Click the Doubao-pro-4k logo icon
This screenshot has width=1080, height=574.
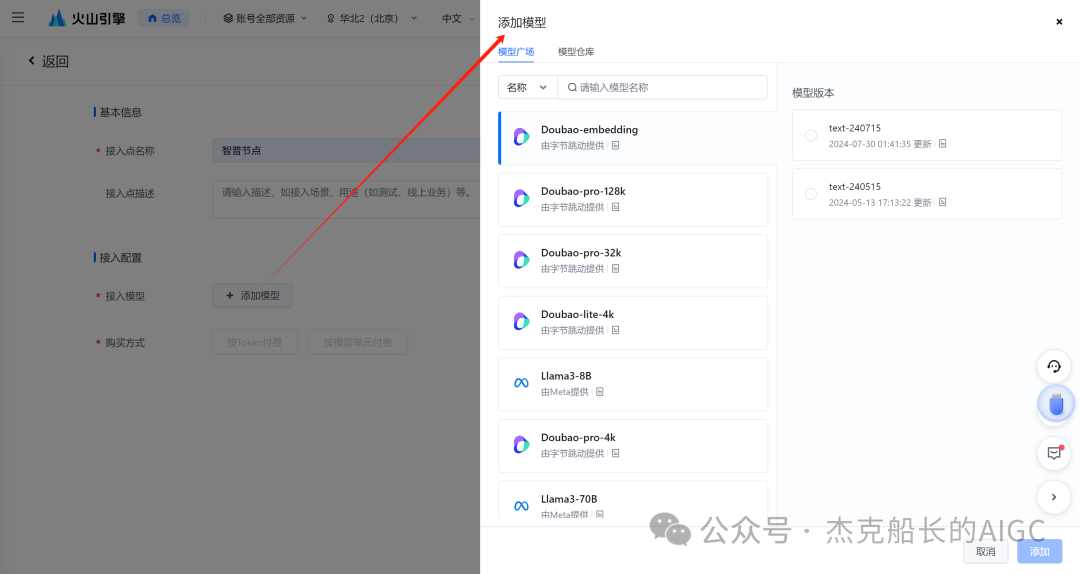[x=521, y=444]
